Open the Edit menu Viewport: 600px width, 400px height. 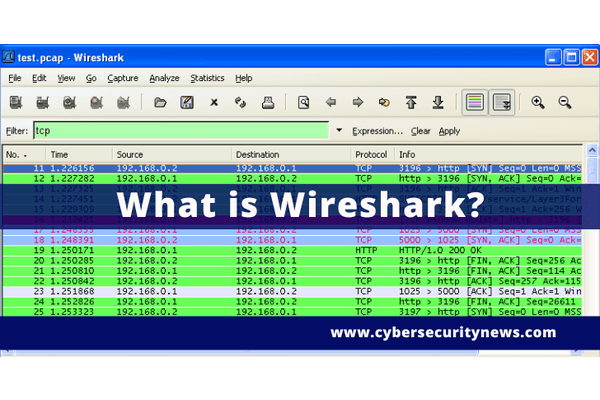39,78
